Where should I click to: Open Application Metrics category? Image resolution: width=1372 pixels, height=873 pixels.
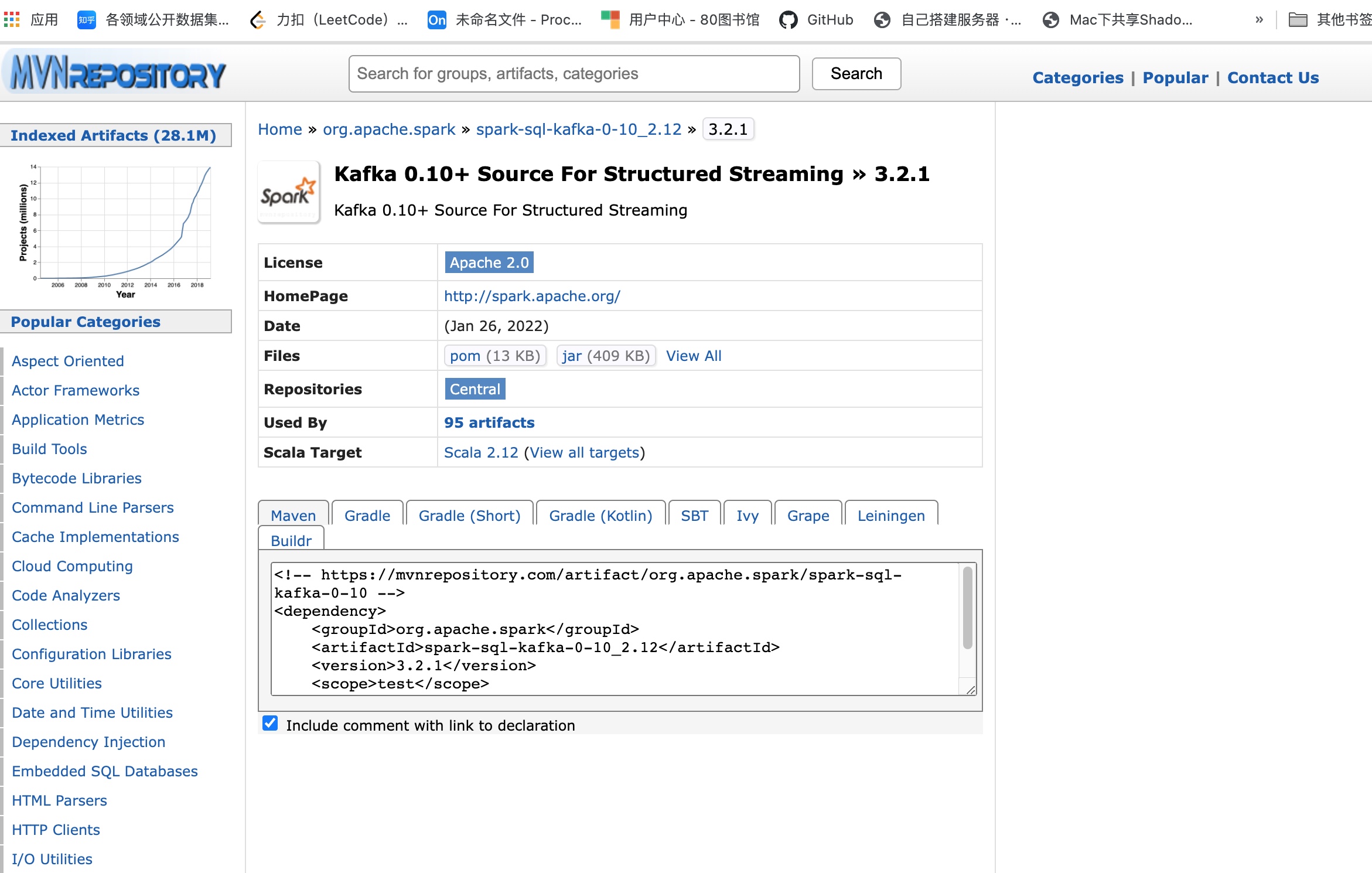tap(78, 420)
